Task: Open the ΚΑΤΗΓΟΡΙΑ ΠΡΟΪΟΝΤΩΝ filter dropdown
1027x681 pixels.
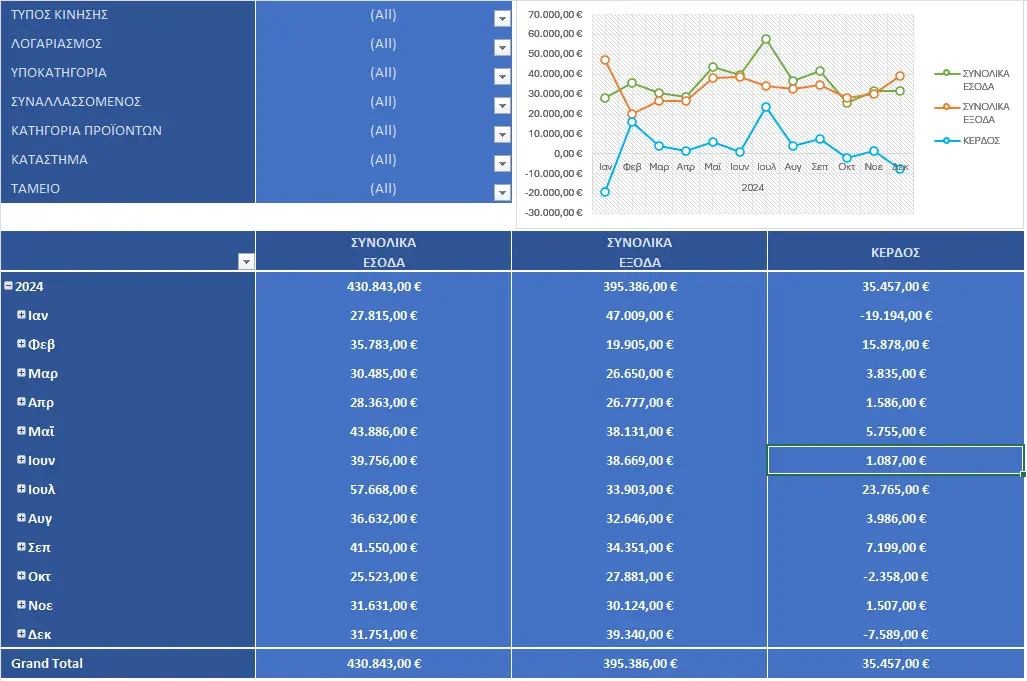Action: coord(502,134)
